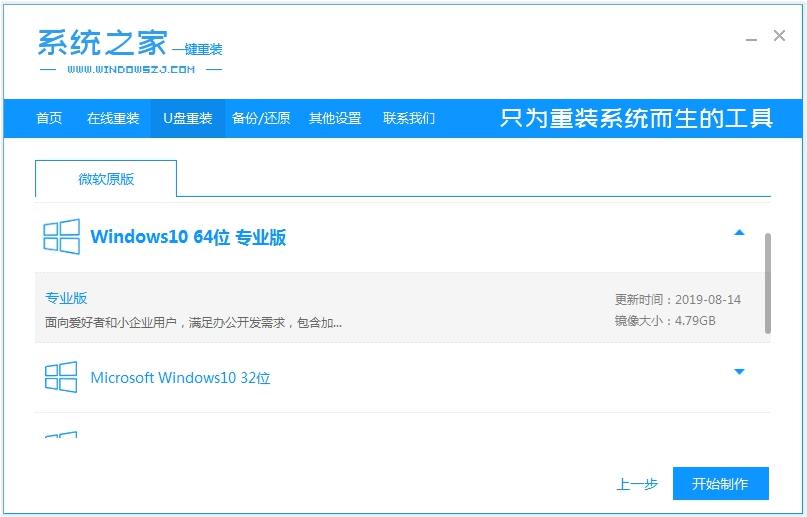807x517 pixels.
Task: Go back with 上一步 link
Action: [637, 484]
